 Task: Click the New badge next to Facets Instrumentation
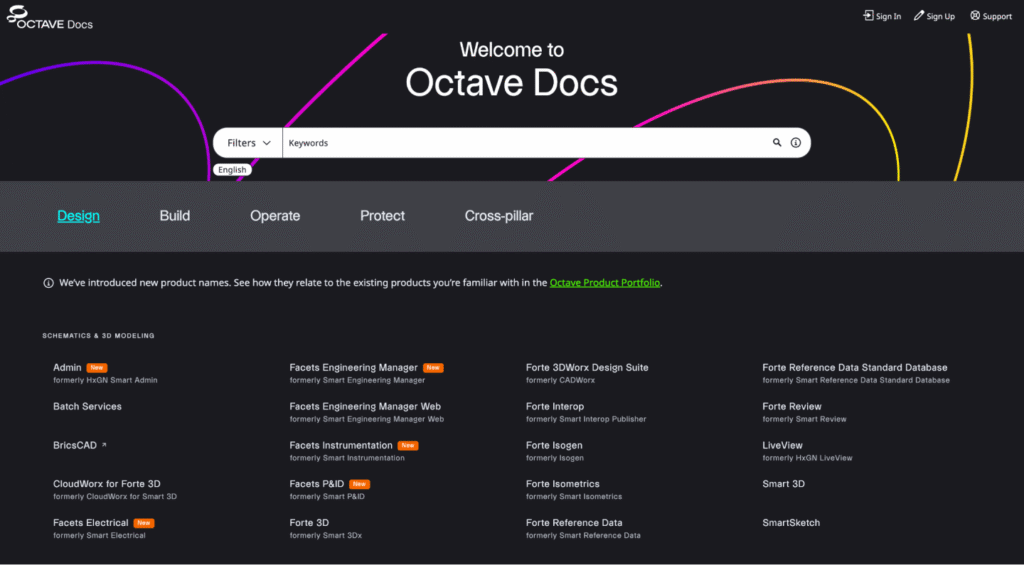point(408,445)
